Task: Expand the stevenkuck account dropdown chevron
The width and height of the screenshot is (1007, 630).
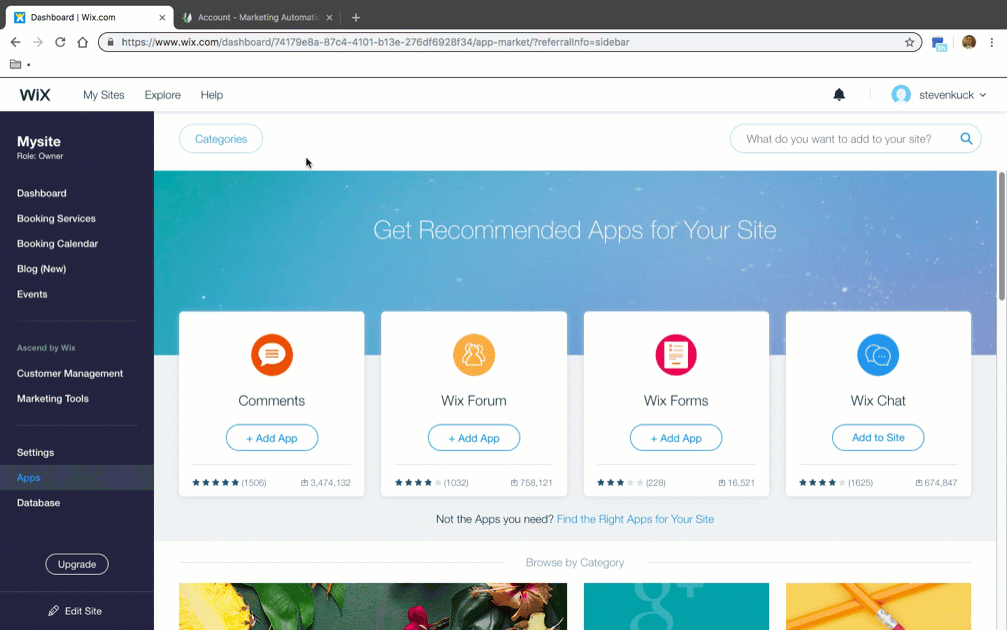Action: [x=983, y=95]
